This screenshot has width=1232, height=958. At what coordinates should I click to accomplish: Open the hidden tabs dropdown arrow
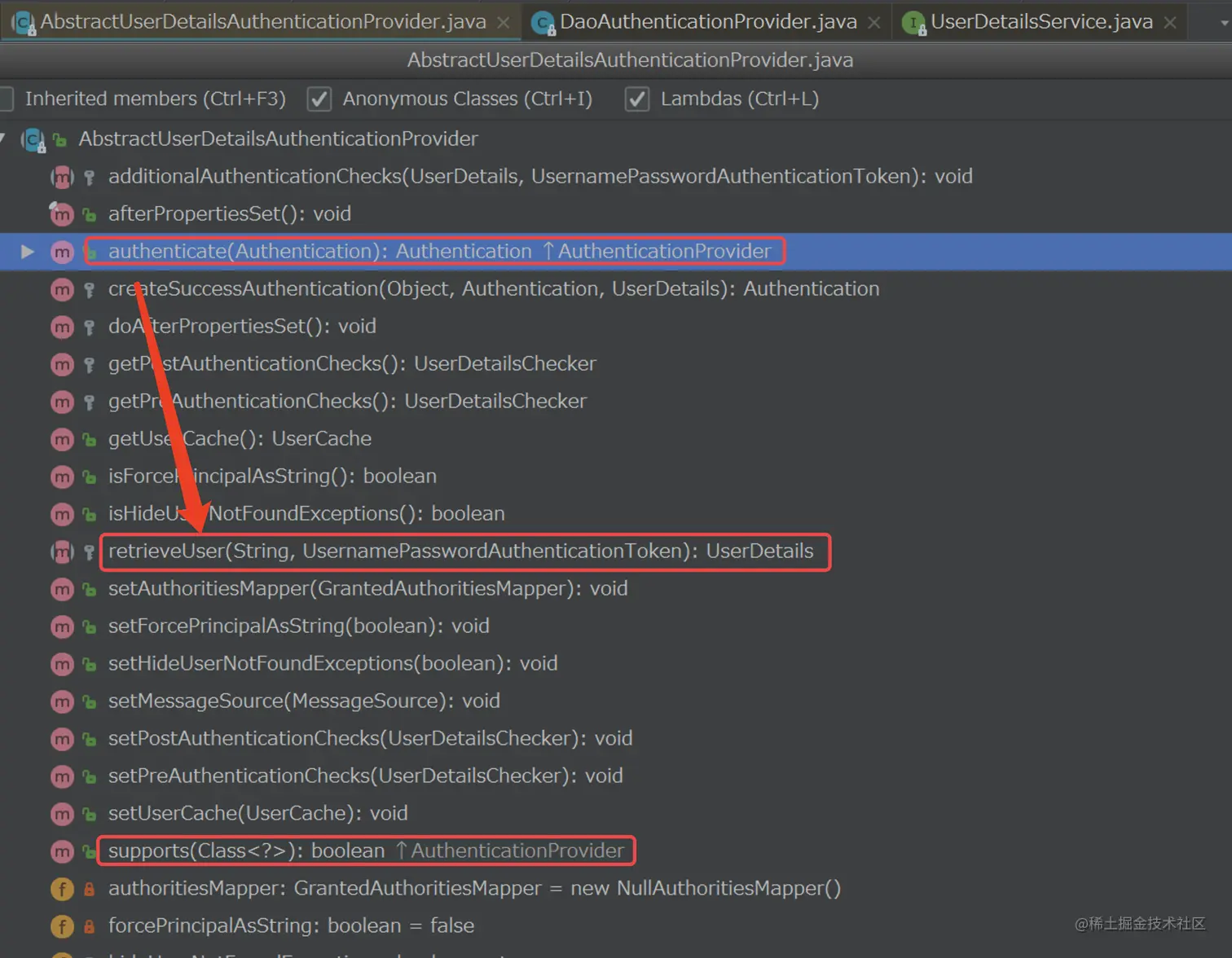(x=1224, y=23)
